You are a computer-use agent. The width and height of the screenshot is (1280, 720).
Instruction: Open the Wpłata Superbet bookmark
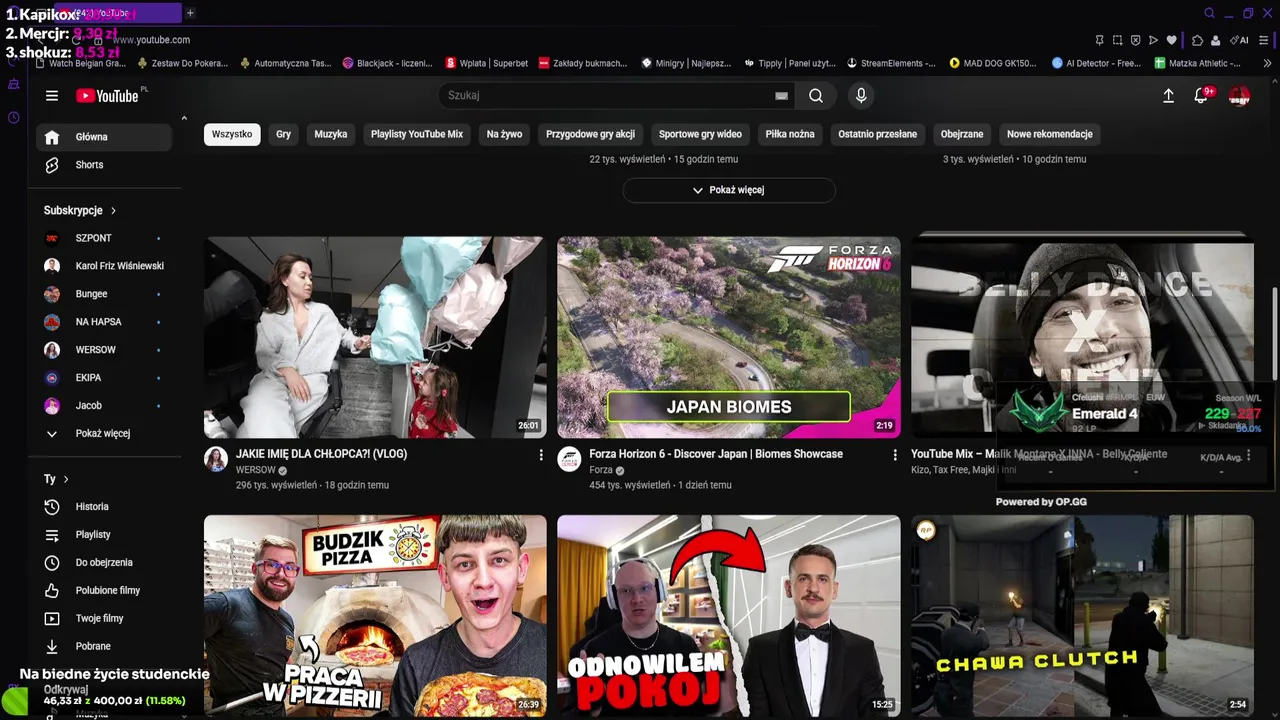(487, 63)
